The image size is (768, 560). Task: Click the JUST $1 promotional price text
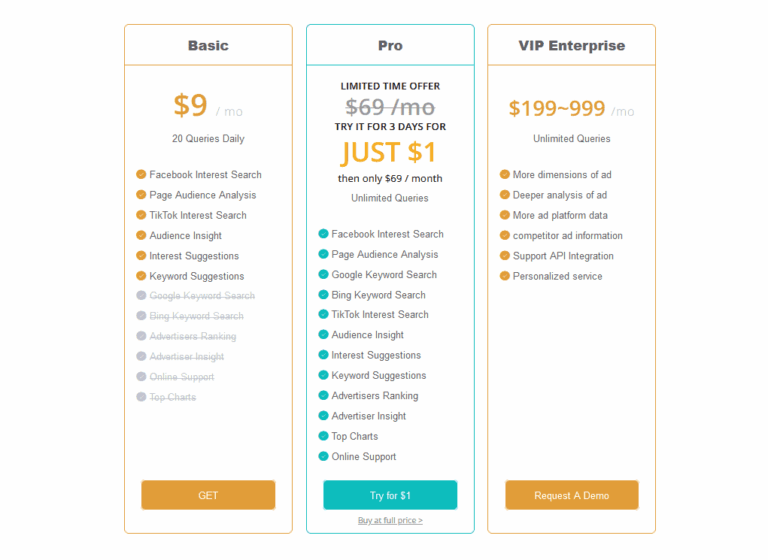(x=389, y=152)
